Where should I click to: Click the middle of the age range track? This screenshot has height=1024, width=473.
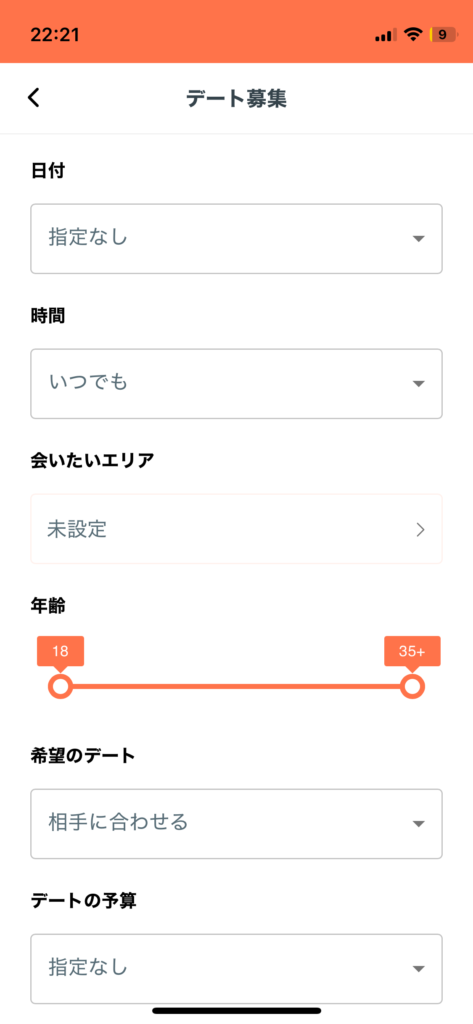click(x=236, y=686)
